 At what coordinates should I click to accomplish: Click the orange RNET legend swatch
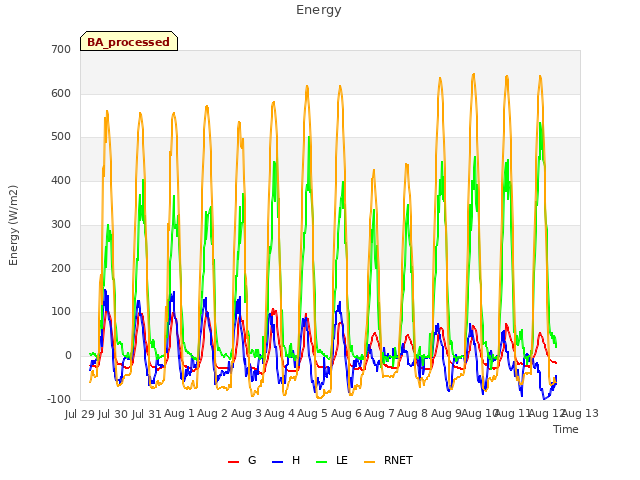[x=369, y=462]
